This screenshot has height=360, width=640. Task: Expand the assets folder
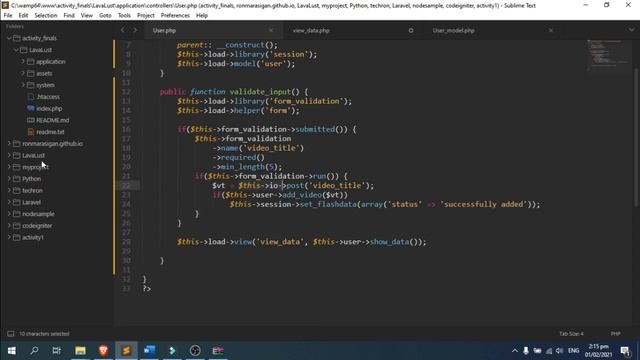click(x=23, y=73)
